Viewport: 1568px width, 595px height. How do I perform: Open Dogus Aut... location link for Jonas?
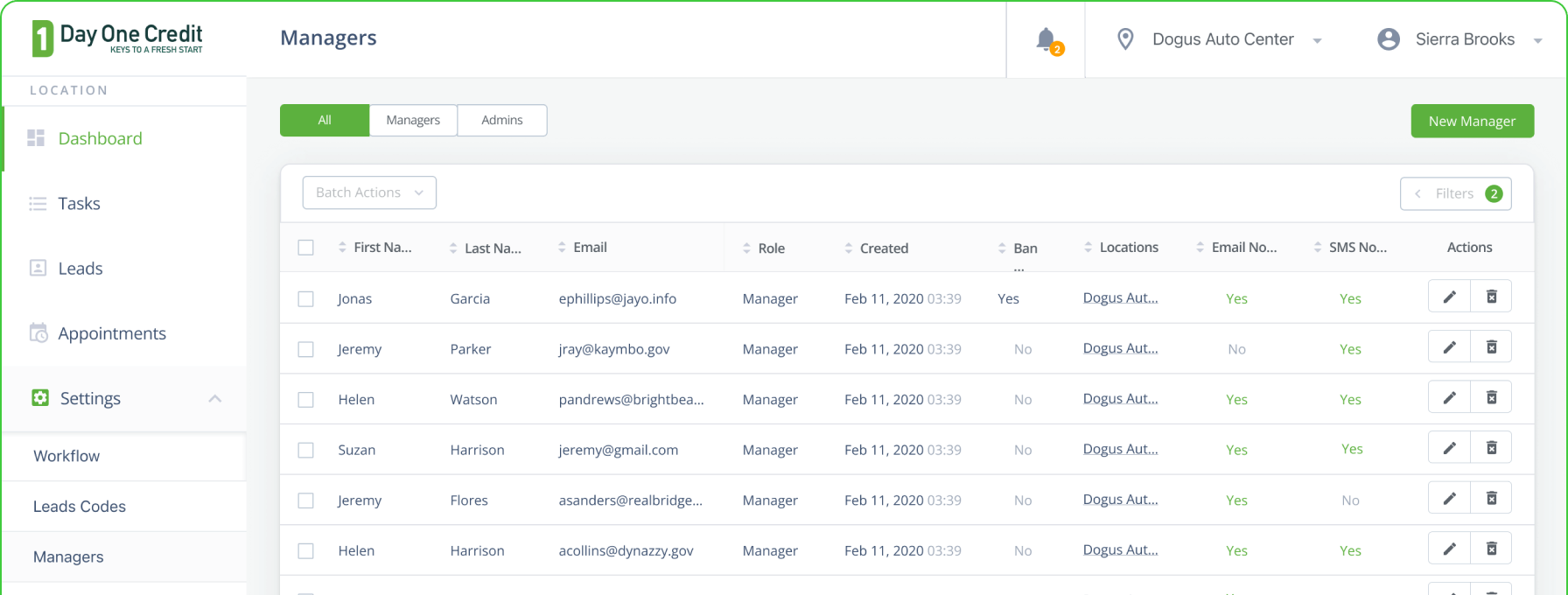coord(1120,297)
